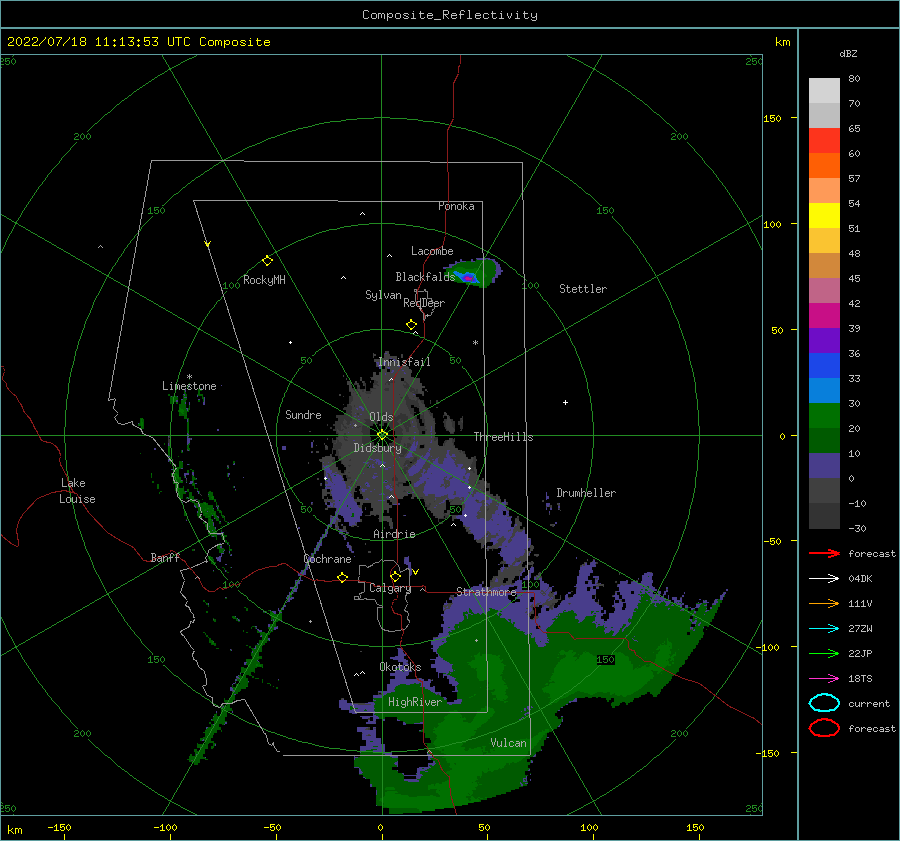Viewport: 900px width, 841px height.
Task: Click the Cochrane town label
Action: point(327,559)
